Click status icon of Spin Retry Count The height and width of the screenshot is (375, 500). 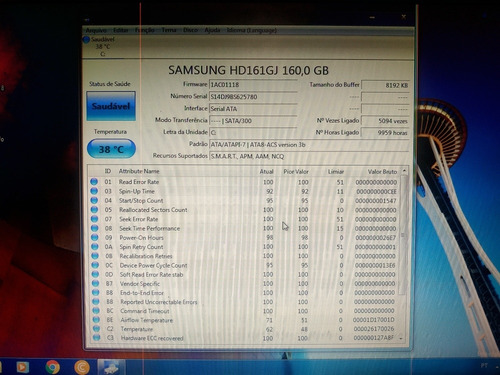(95, 247)
